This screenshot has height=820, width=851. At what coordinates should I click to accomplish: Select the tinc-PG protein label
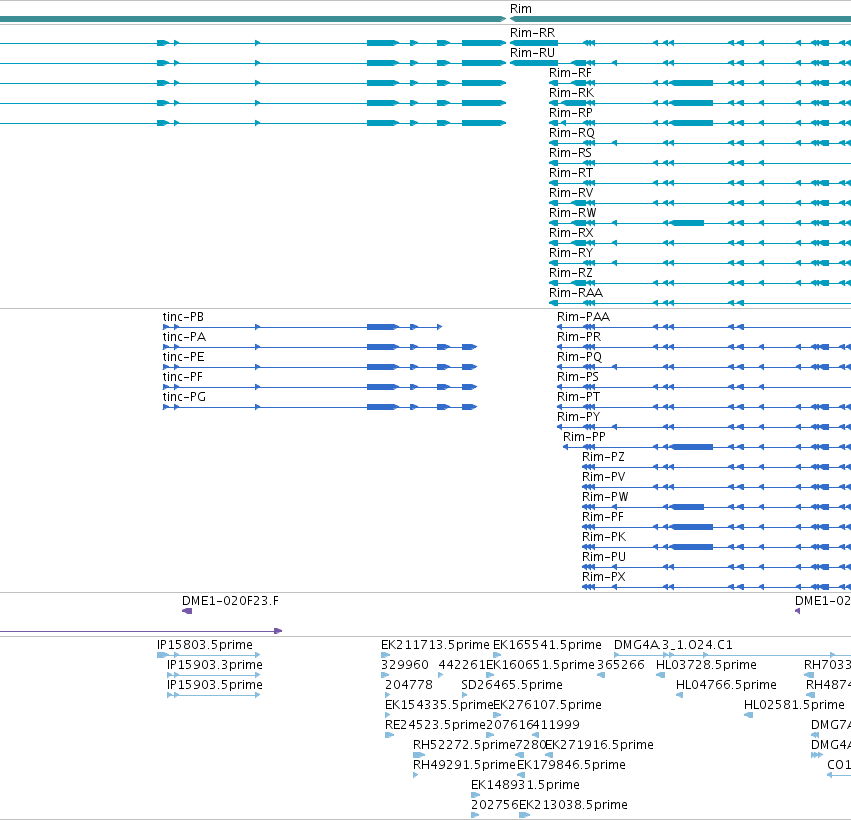(184, 397)
